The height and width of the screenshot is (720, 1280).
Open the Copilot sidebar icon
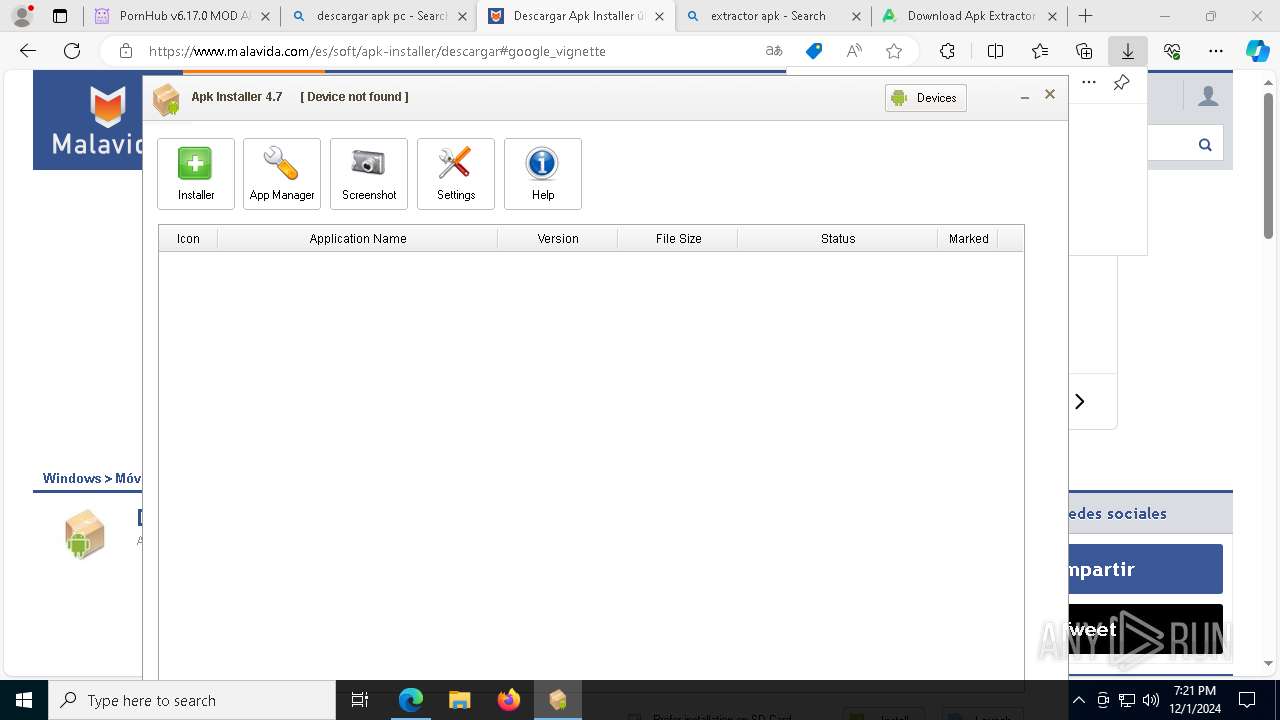click(x=1257, y=51)
